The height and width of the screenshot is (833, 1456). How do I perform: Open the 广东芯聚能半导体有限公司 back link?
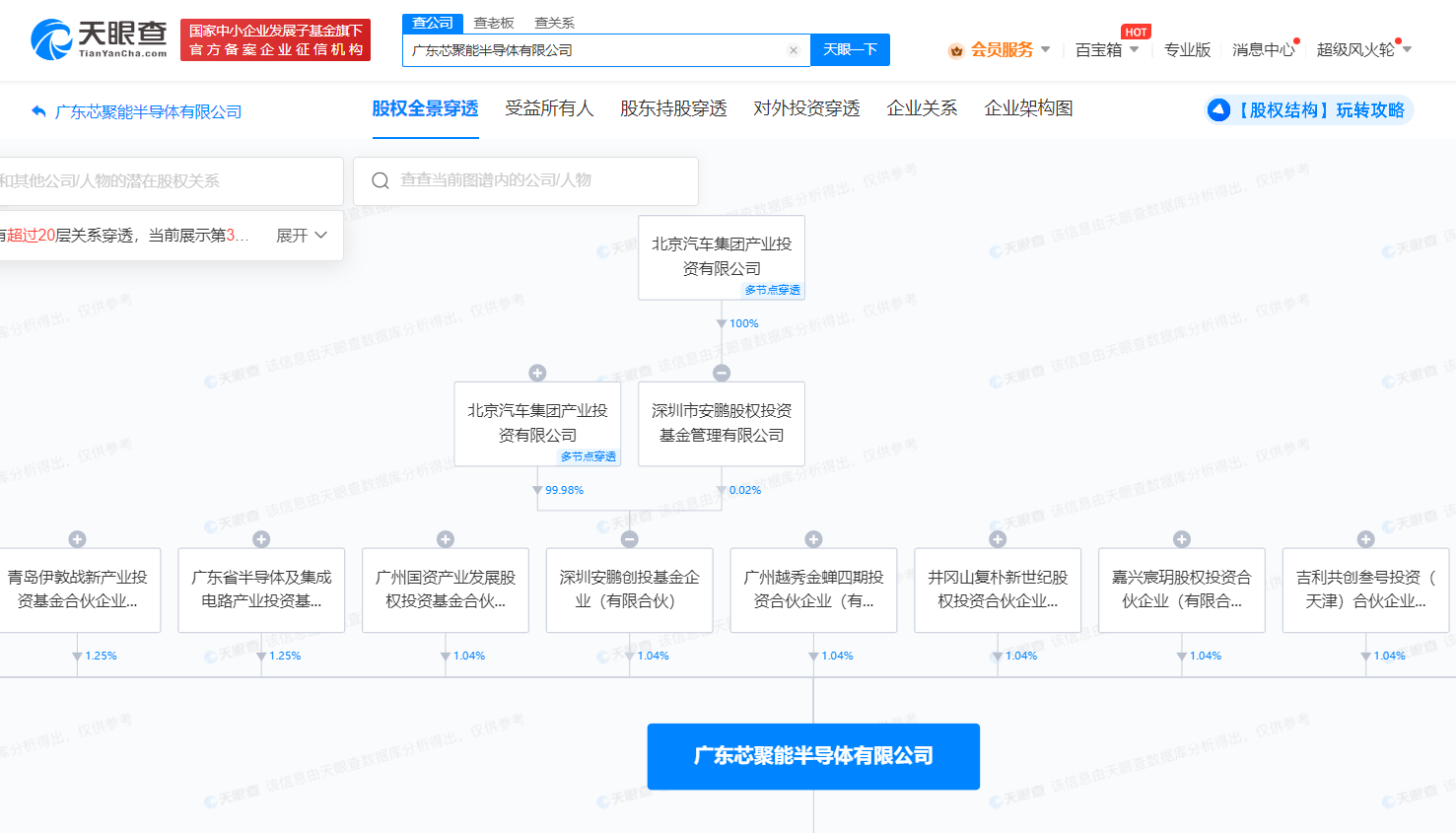(x=148, y=111)
